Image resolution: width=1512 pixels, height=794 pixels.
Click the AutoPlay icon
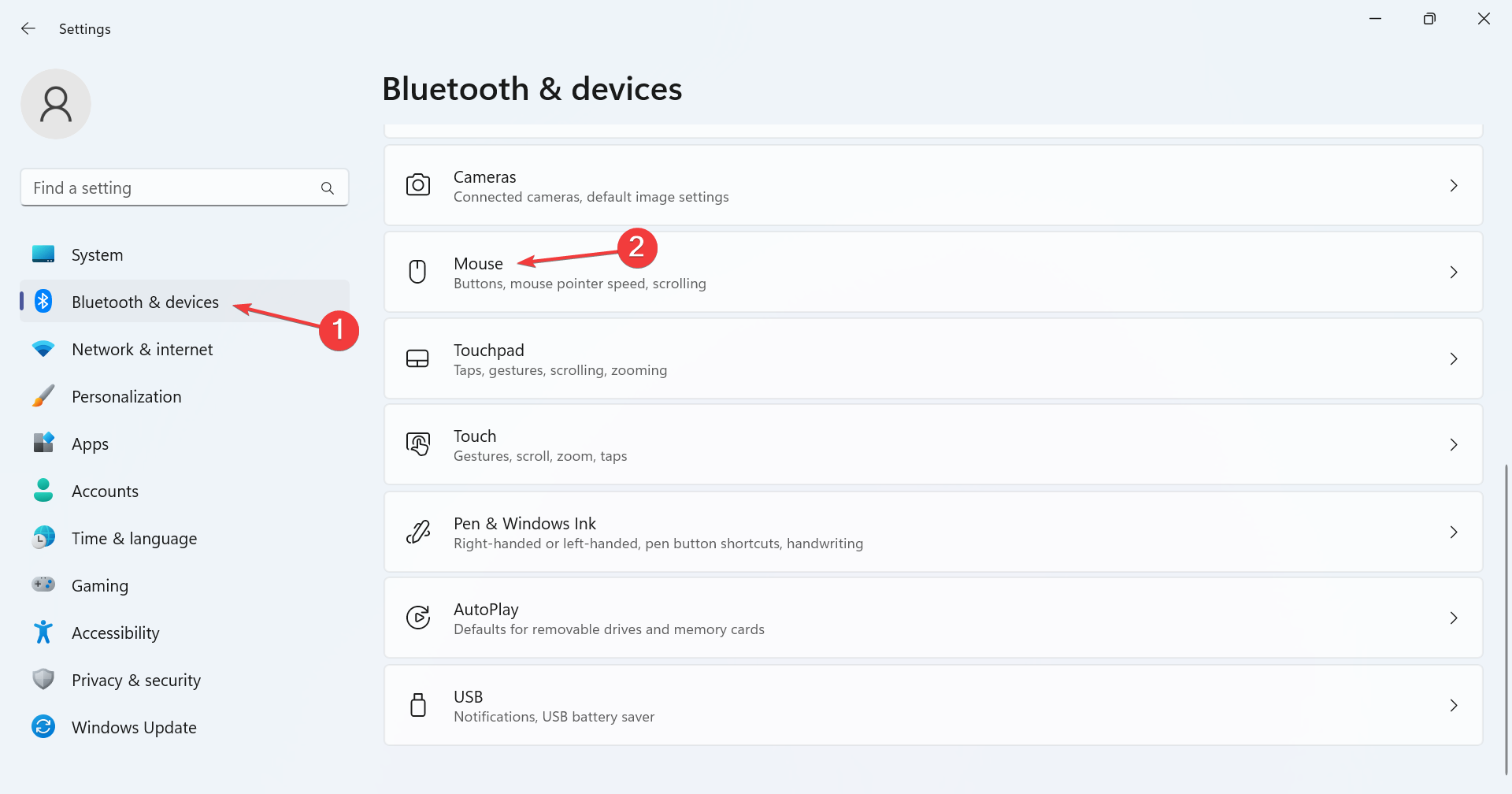pyautogui.click(x=417, y=618)
